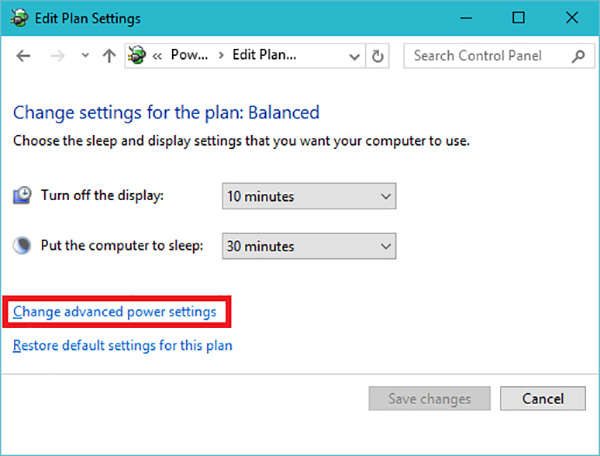
Task: Go up one level with Up arrow
Action: [x=108, y=56]
